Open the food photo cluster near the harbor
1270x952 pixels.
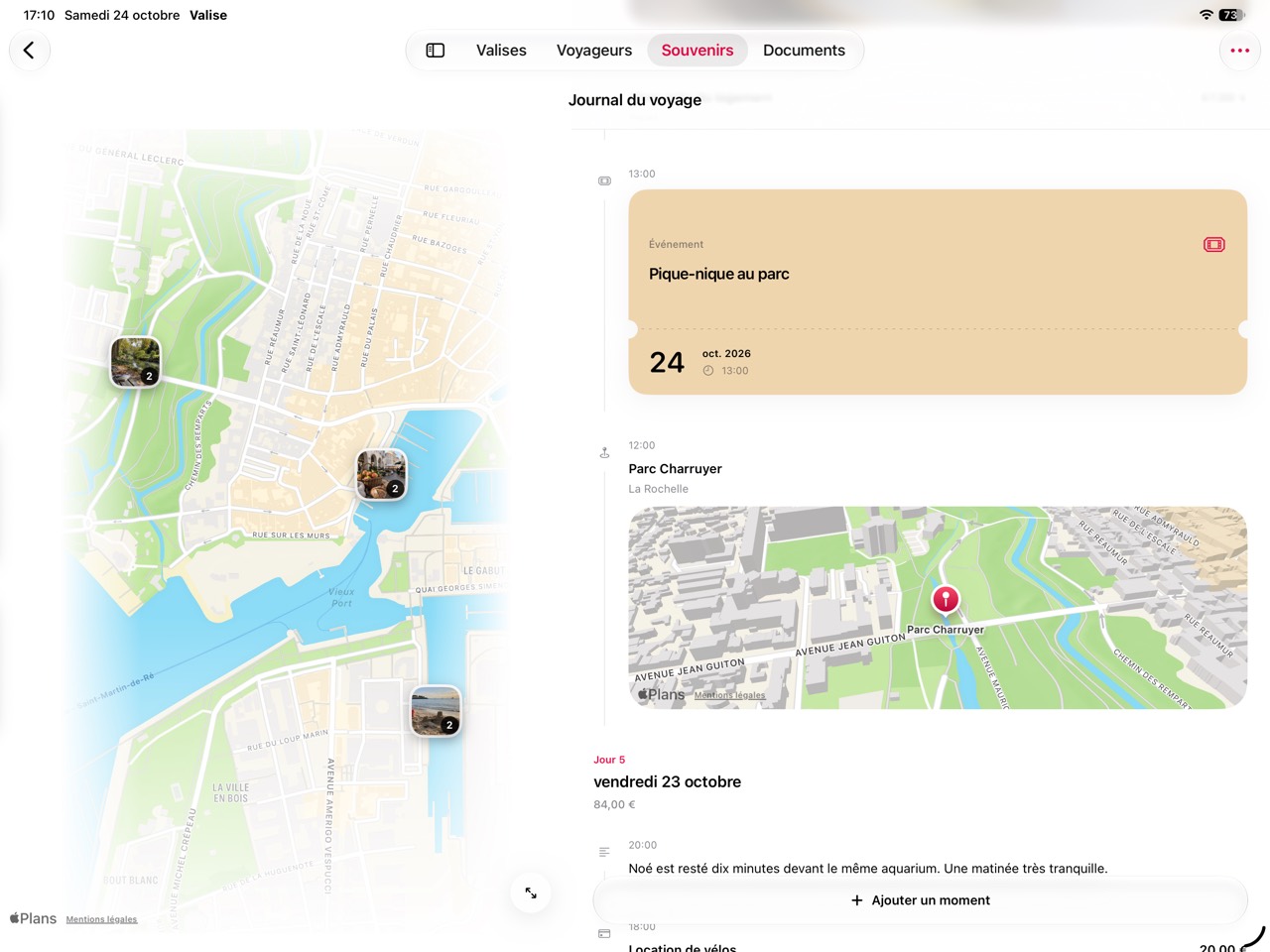(382, 474)
